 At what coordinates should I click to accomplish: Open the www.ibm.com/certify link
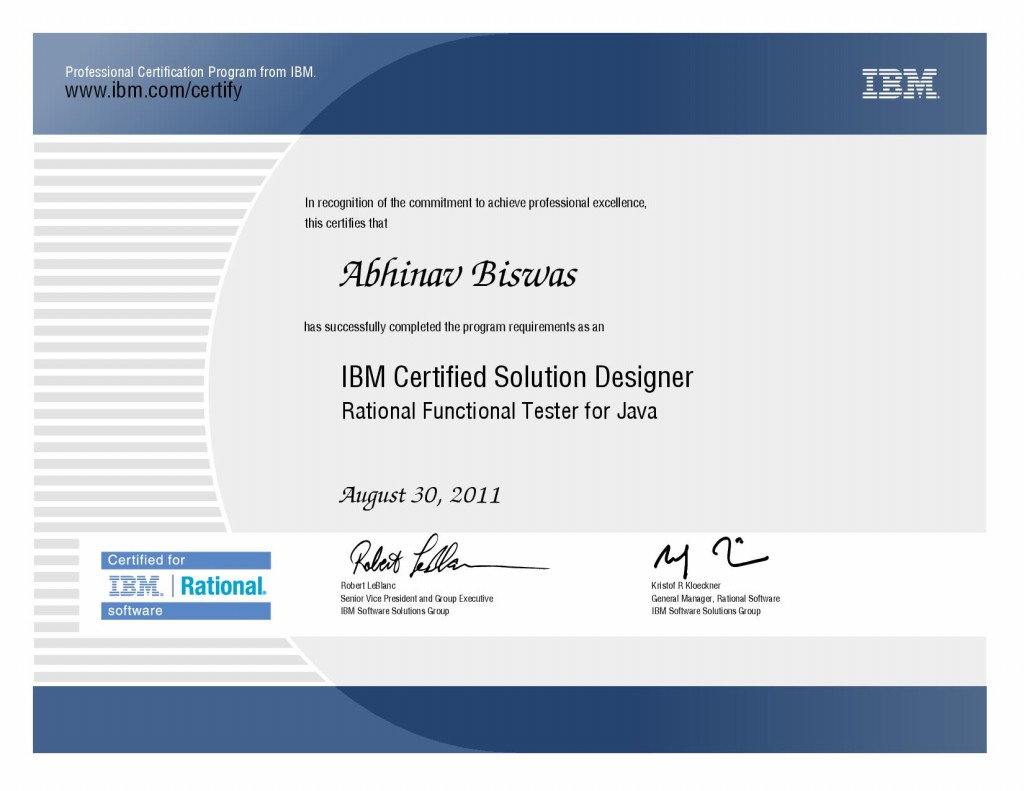153,90
